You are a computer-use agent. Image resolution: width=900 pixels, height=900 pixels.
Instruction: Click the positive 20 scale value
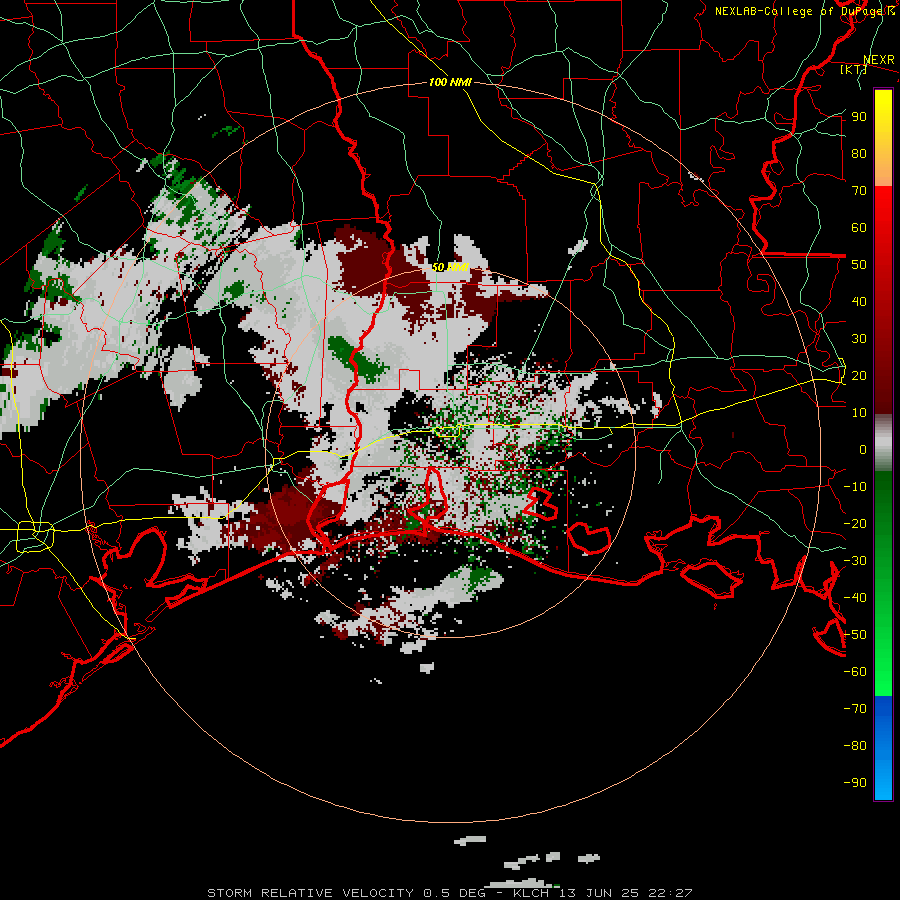click(x=859, y=375)
